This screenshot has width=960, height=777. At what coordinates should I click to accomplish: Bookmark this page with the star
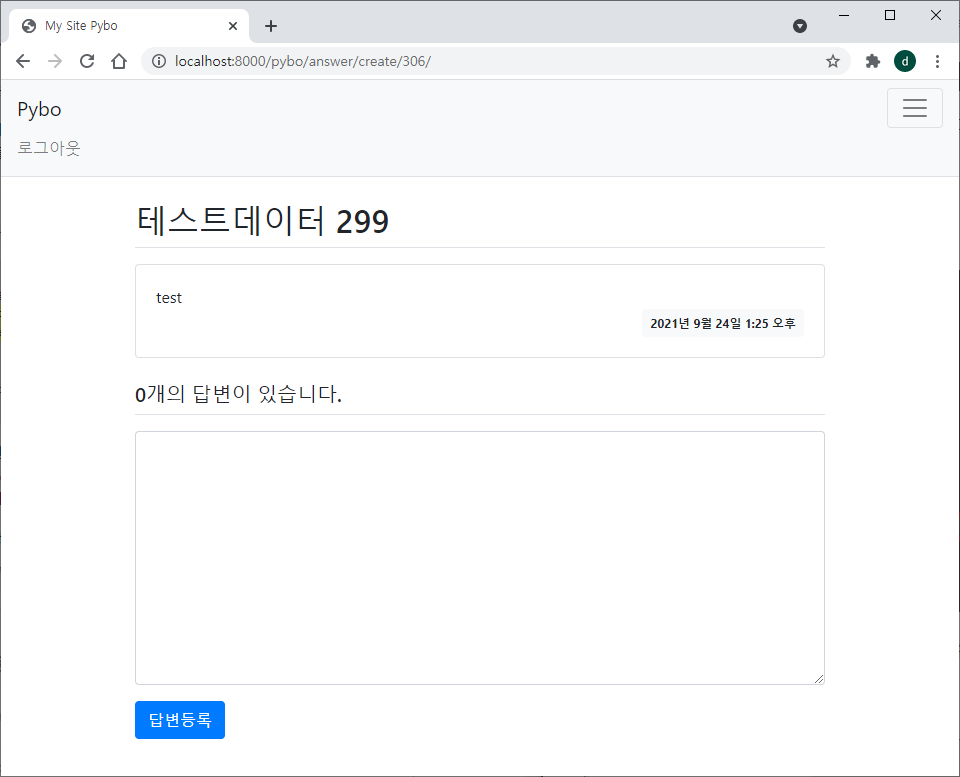pyautogui.click(x=833, y=61)
